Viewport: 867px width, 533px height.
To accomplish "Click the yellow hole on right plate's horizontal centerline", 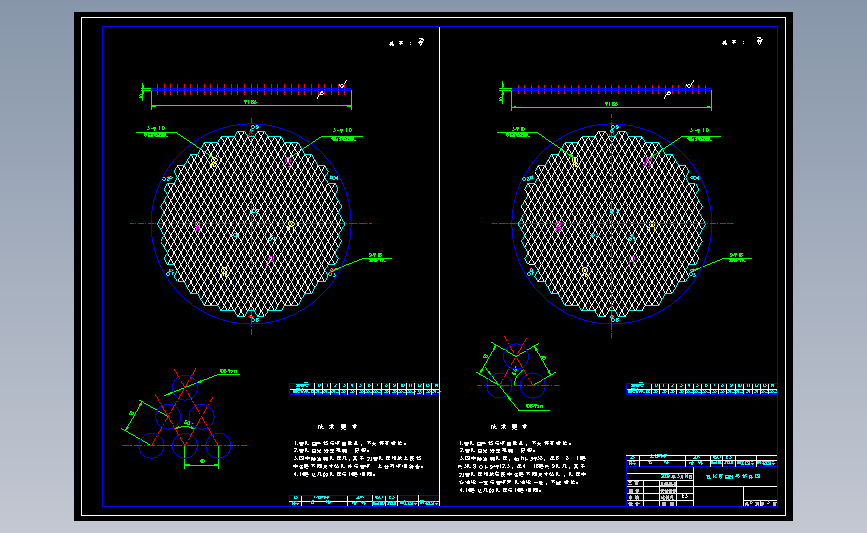I will point(651,226).
